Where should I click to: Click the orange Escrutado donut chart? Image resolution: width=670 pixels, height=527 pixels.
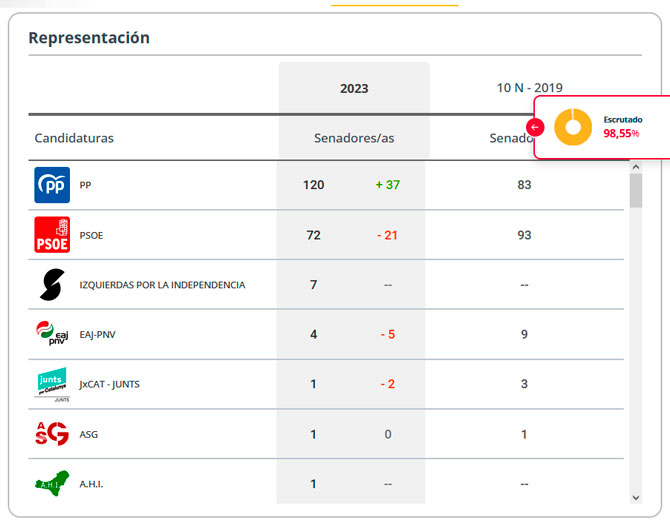click(x=573, y=127)
